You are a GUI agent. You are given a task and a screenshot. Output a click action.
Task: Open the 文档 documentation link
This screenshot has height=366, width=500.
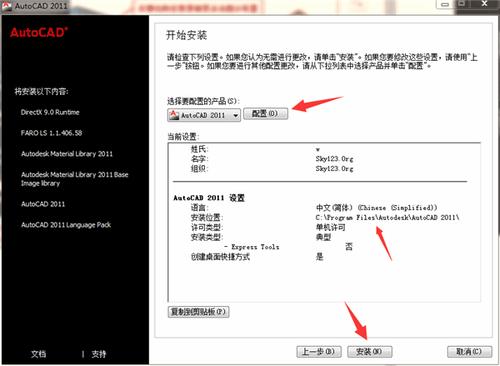coord(39,354)
